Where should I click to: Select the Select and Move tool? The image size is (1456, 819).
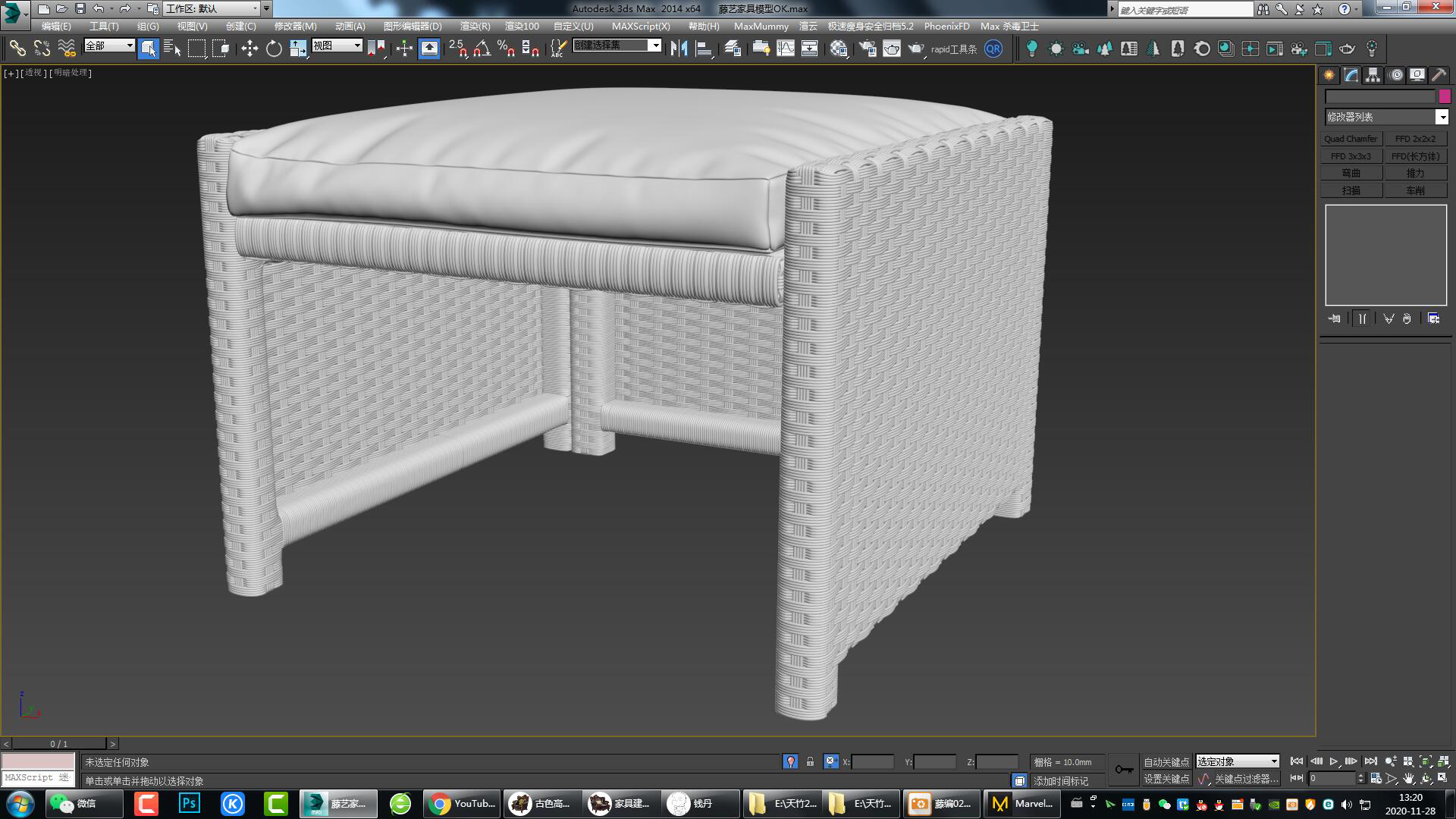click(x=250, y=48)
